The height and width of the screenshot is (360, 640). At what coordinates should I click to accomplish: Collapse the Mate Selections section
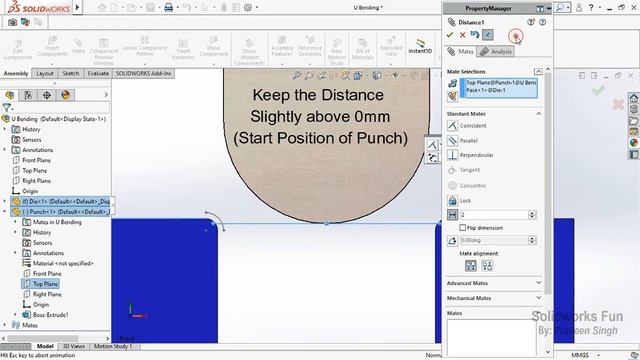point(538,71)
